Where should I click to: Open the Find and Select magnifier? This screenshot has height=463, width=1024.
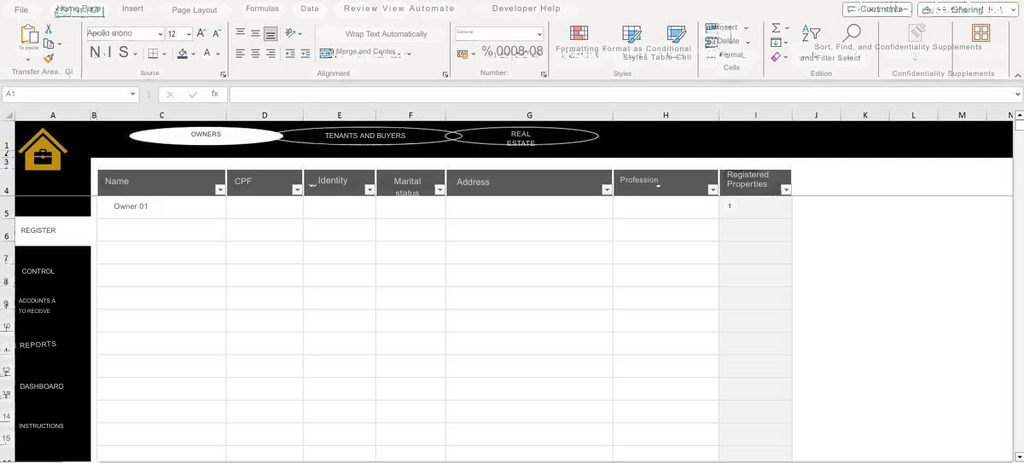851,34
